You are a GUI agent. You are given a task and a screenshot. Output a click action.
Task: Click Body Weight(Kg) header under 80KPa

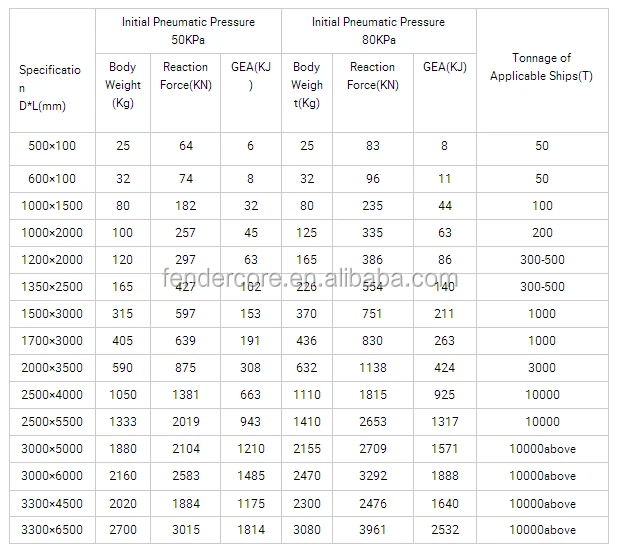tap(307, 85)
